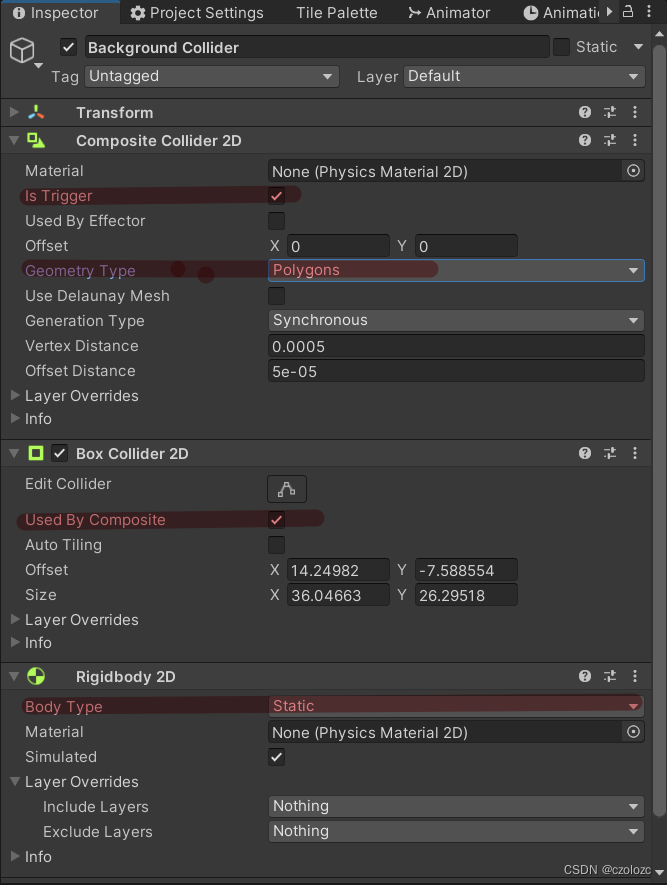Open the Tag dropdown
The image size is (667, 885).
coord(211,76)
